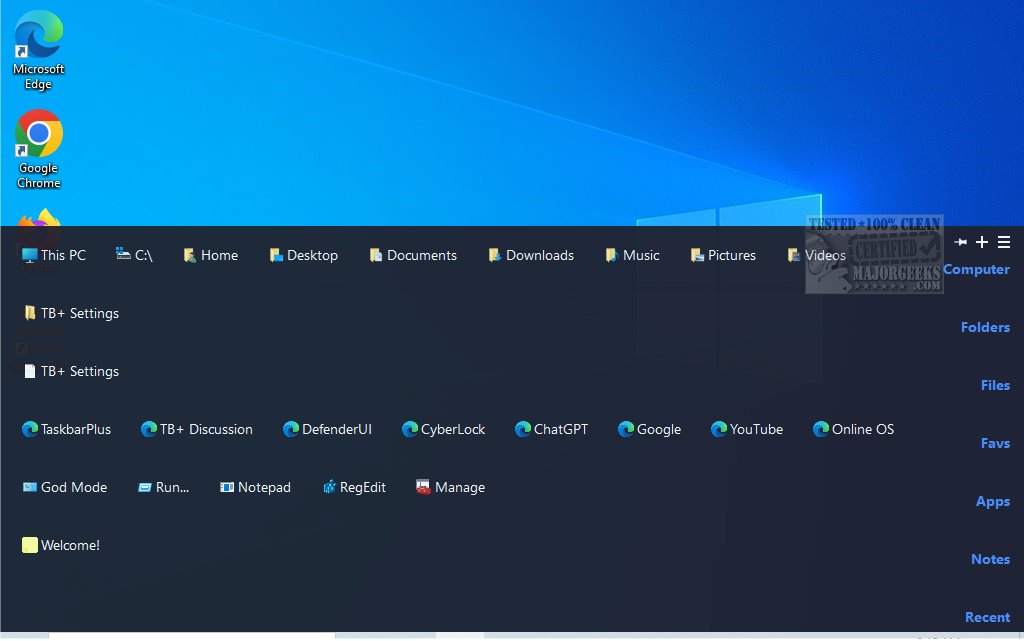This screenshot has height=641, width=1024.
Task: Open the TB+ Settings folder item
Action: tap(71, 313)
